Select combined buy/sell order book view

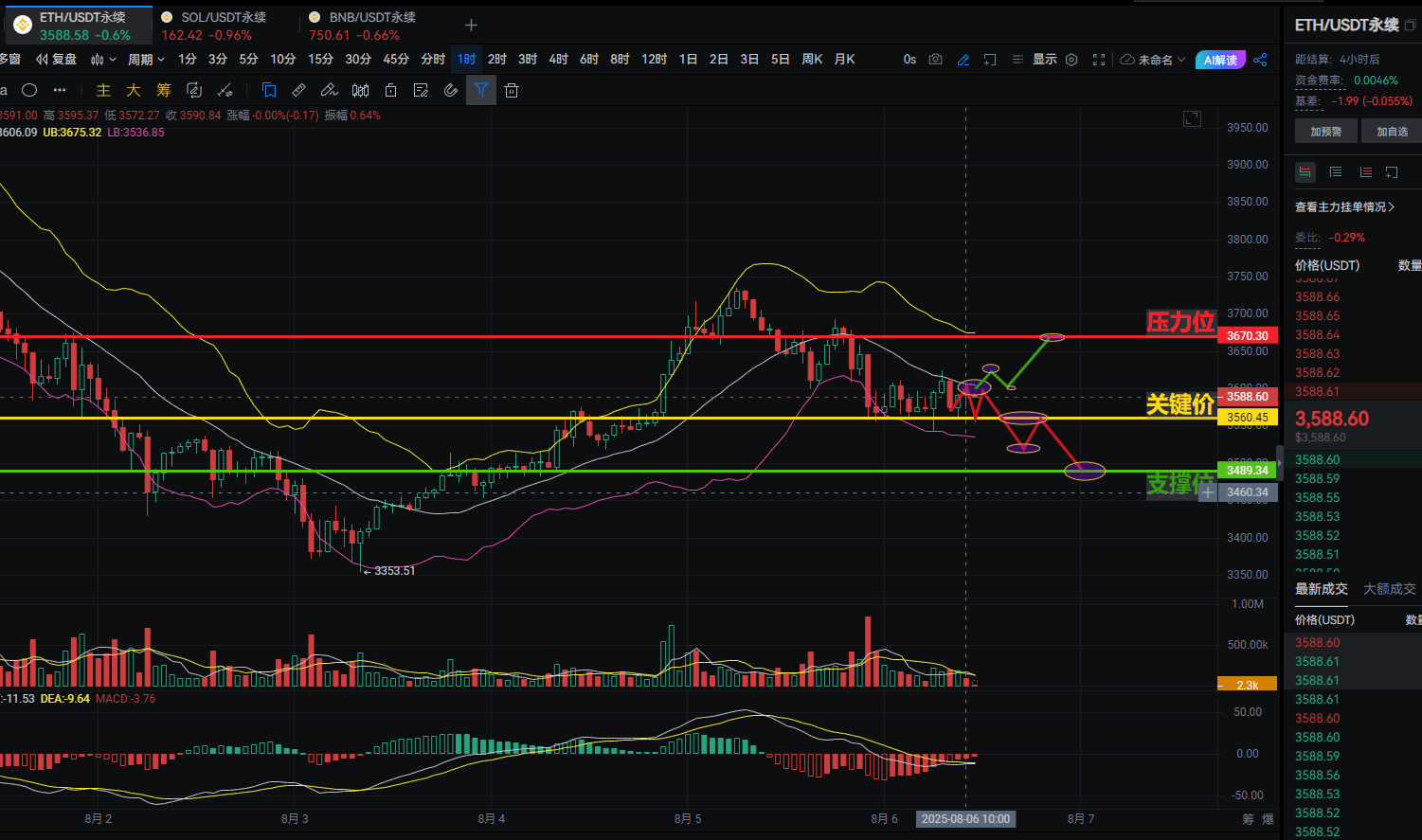coord(1305,172)
